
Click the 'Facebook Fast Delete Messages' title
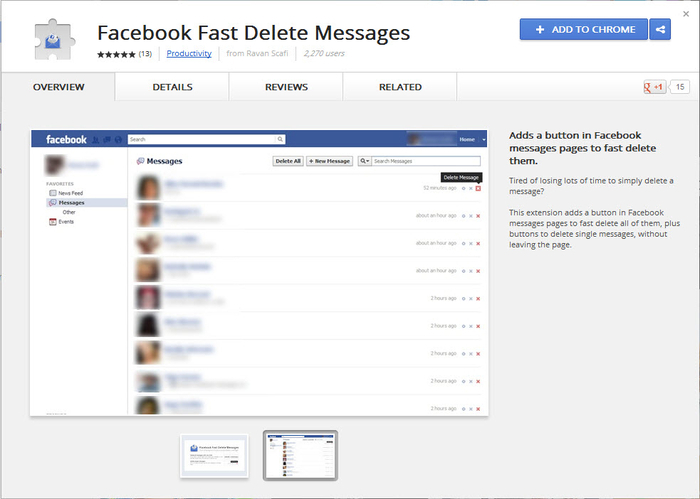[254, 33]
